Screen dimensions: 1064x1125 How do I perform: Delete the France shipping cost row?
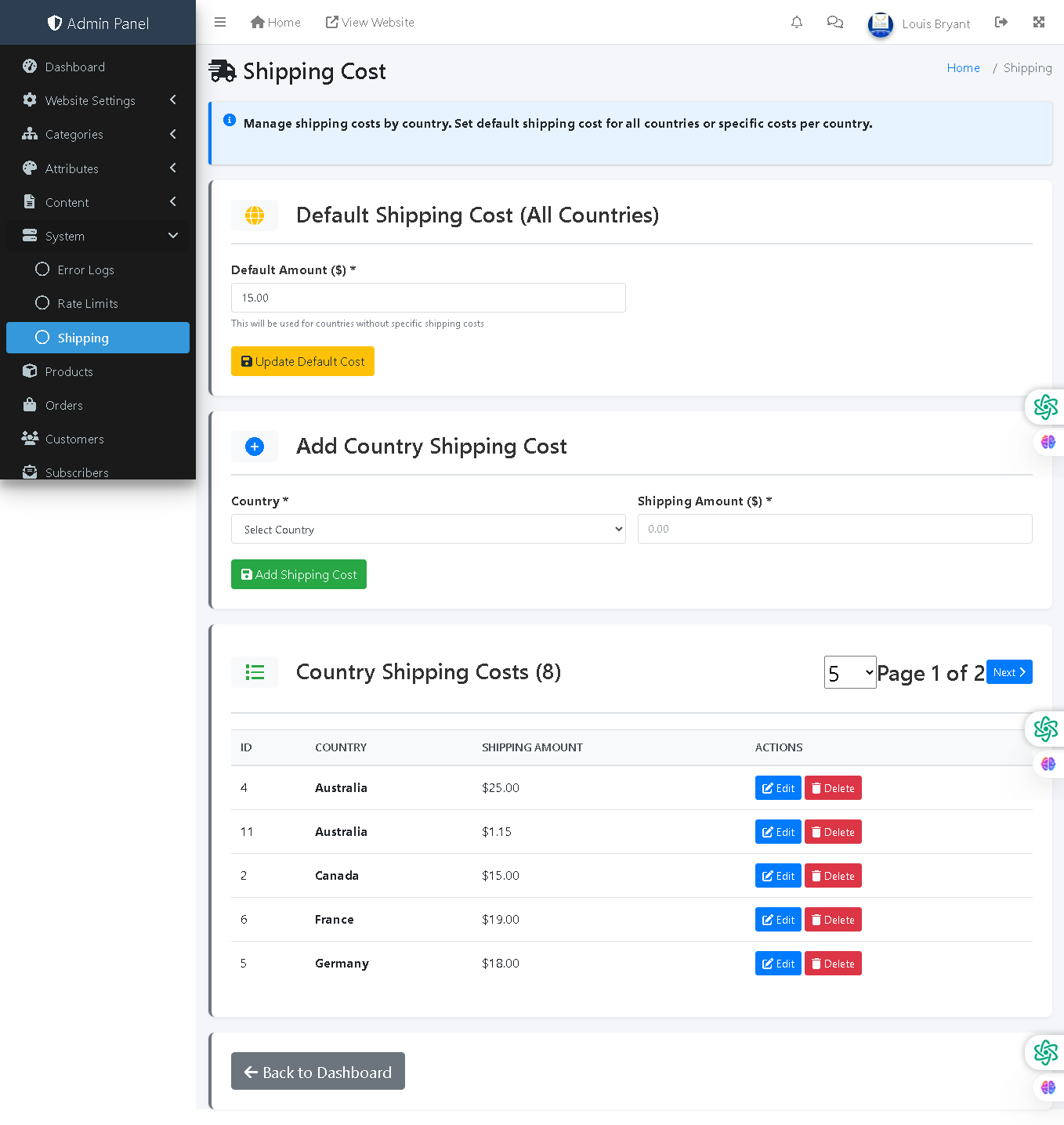click(x=833, y=920)
